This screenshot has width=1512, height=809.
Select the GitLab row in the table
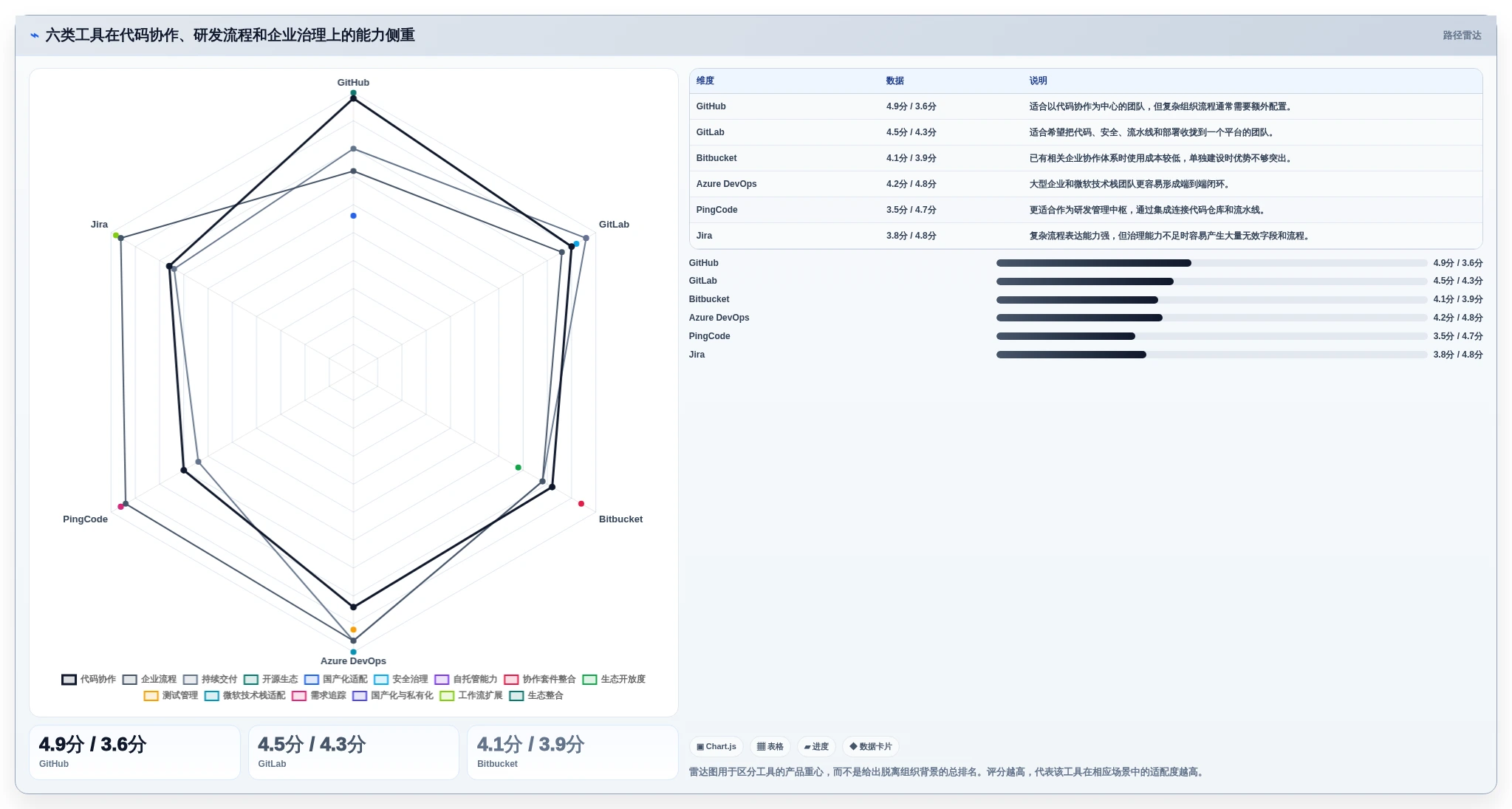[x=1085, y=133]
